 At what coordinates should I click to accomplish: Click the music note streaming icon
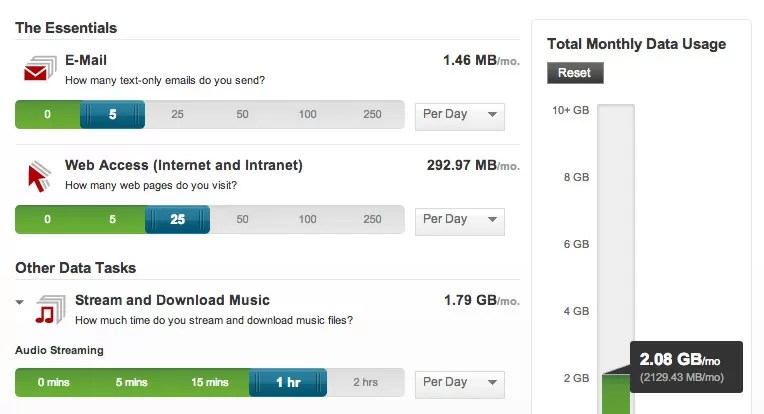pos(50,310)
